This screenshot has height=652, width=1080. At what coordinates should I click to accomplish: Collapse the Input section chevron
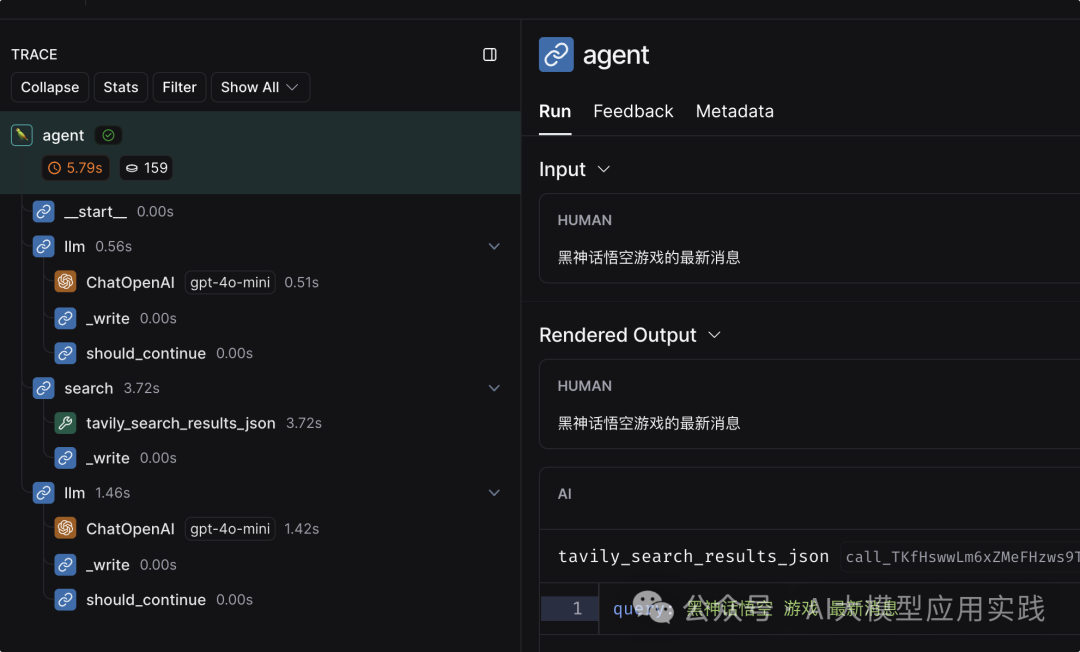coord(604,170)
